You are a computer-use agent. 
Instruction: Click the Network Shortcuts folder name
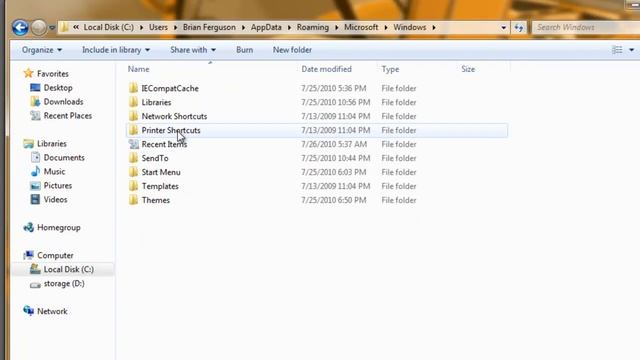pyautogui.click(x=174, y=116)
